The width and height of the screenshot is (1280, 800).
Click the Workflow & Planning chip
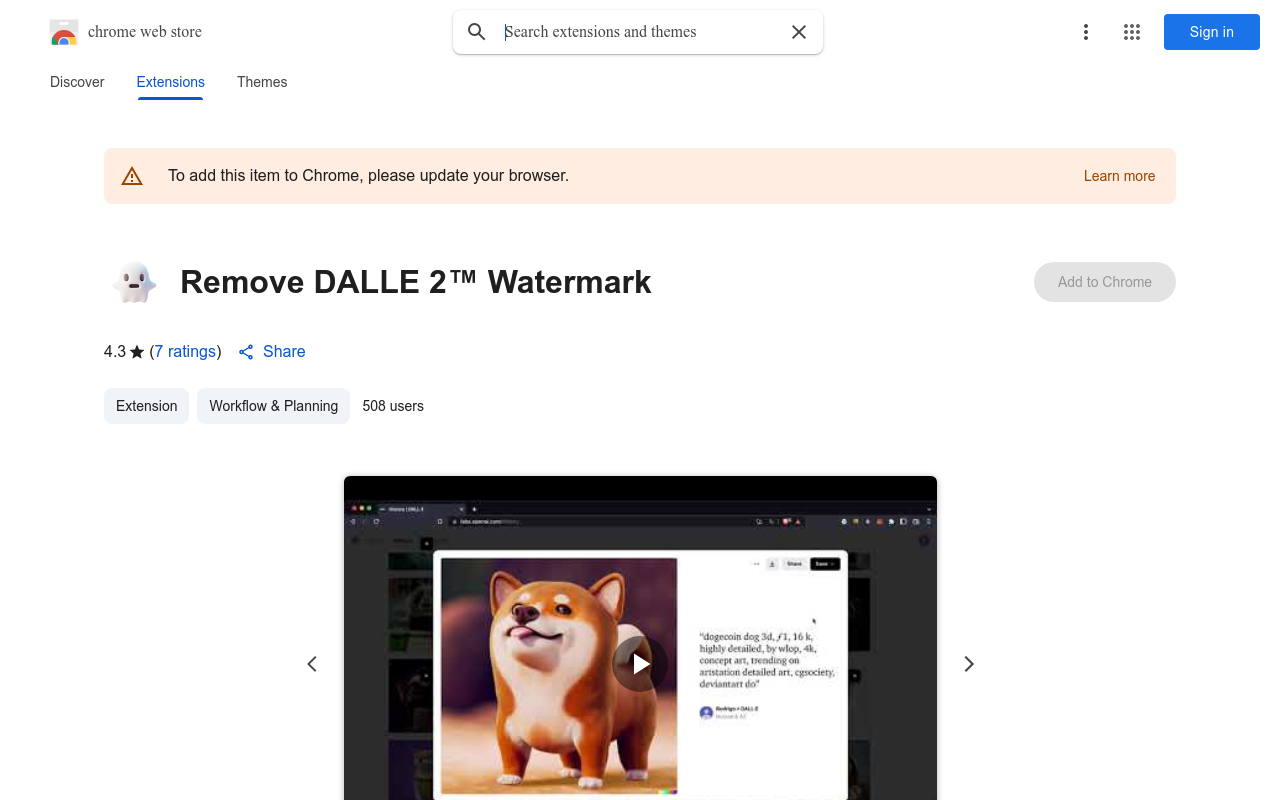coord(273,406)
